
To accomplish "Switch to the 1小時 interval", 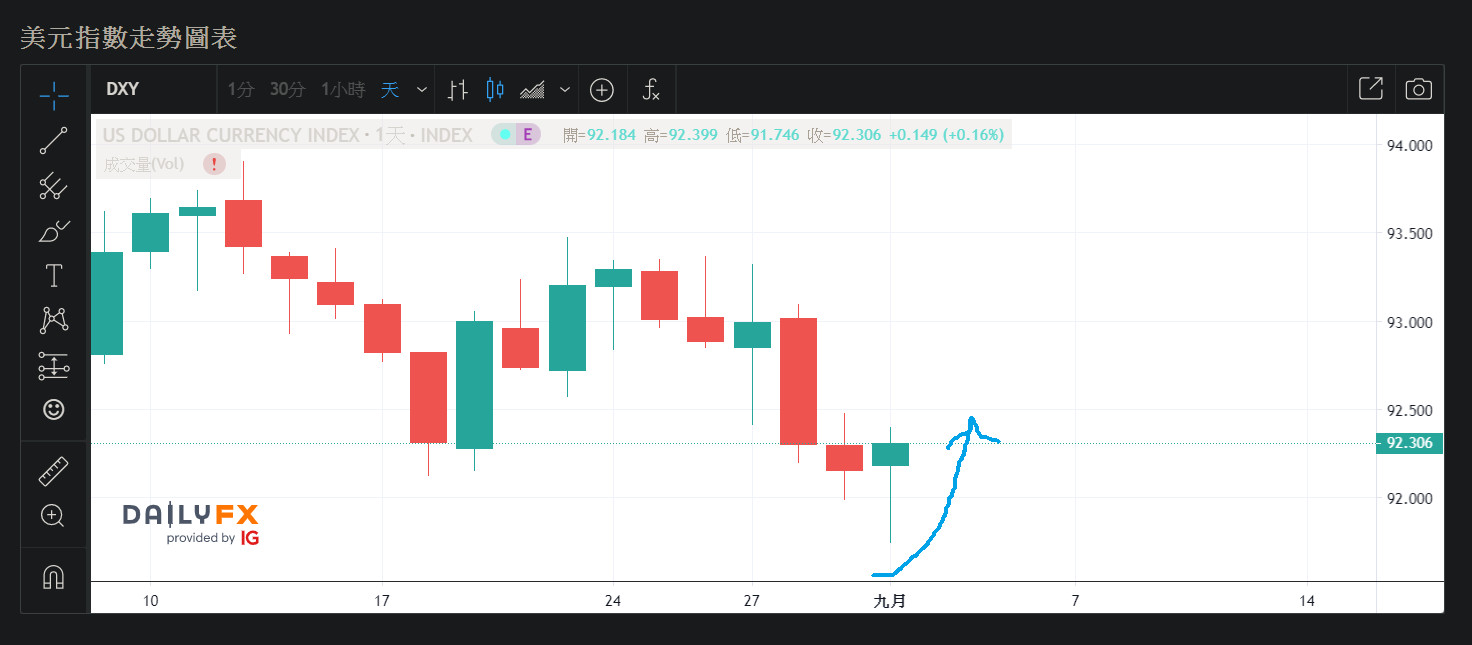I will pyautogui.click(x=343, y=90).
